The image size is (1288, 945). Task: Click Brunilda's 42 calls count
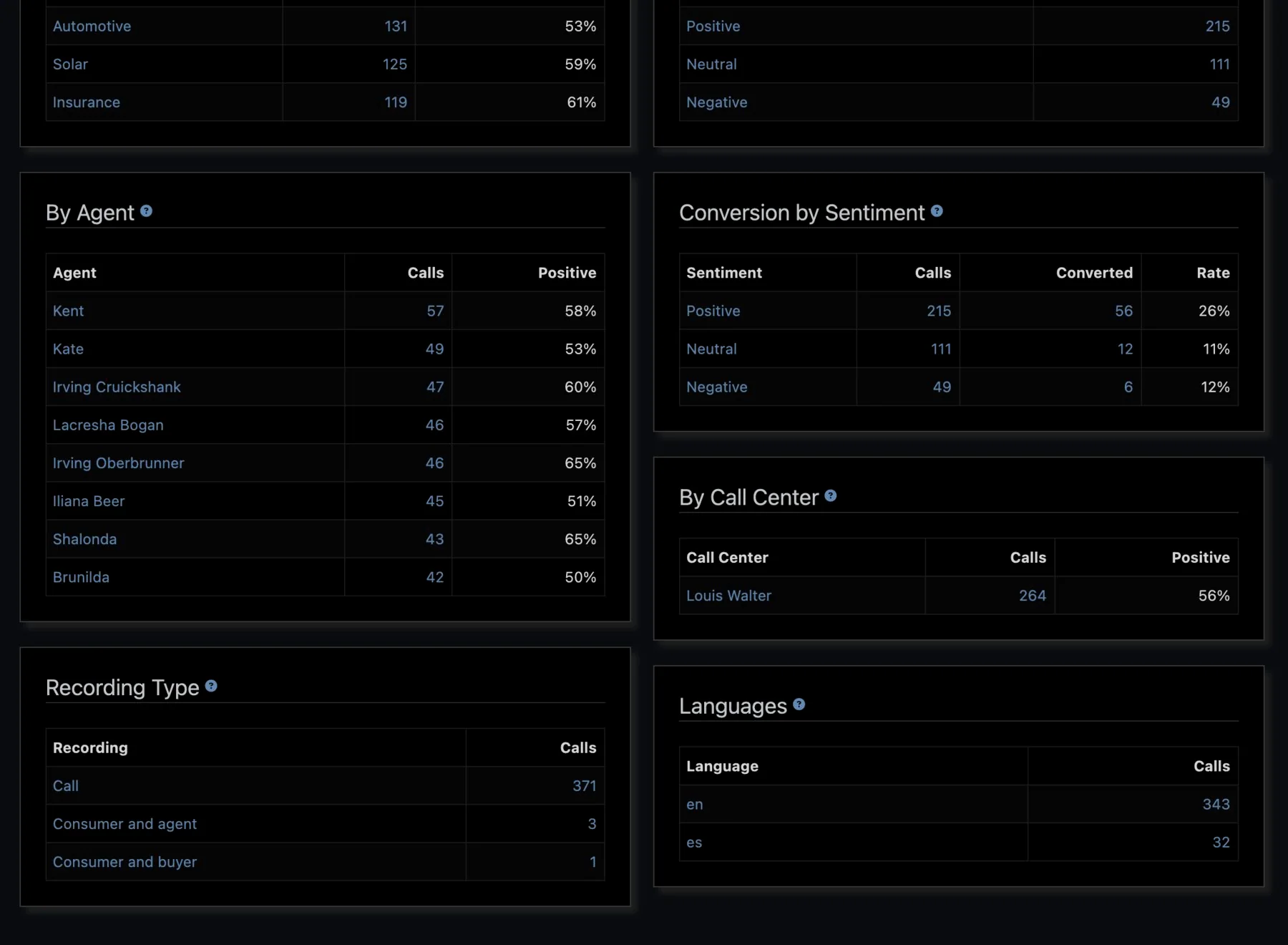pos(434,577)
